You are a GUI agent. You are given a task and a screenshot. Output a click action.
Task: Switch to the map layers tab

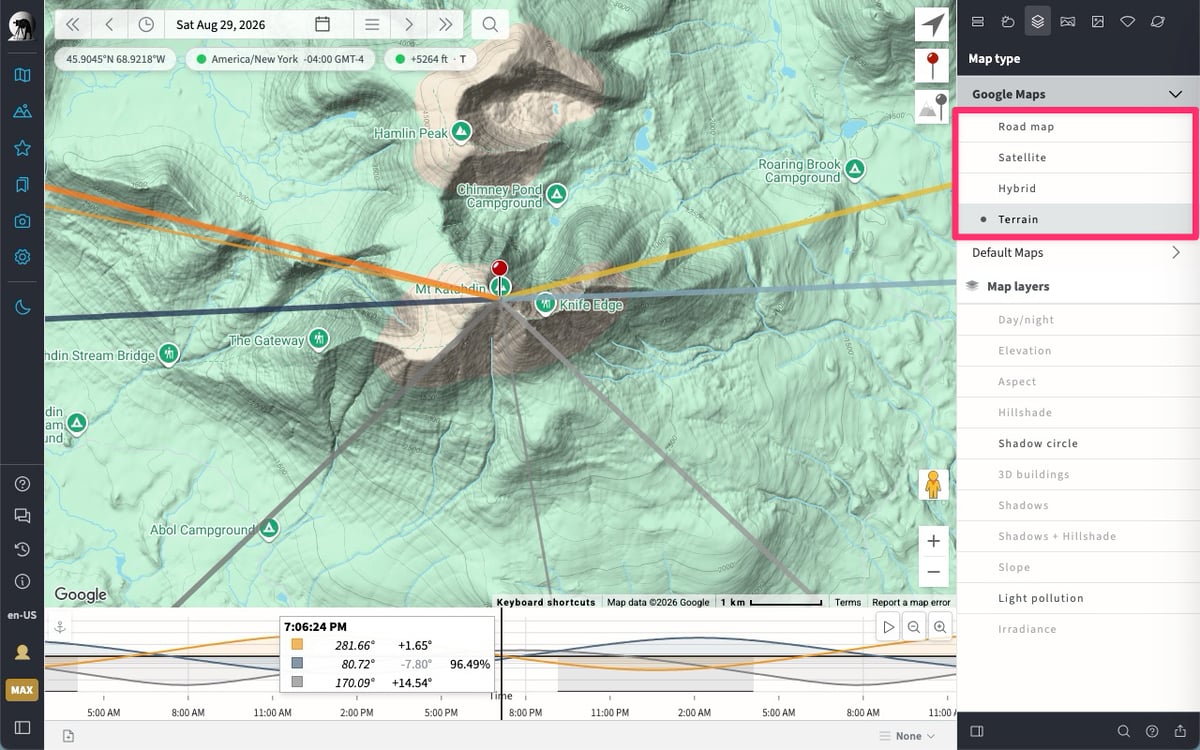coord(1038,21)
